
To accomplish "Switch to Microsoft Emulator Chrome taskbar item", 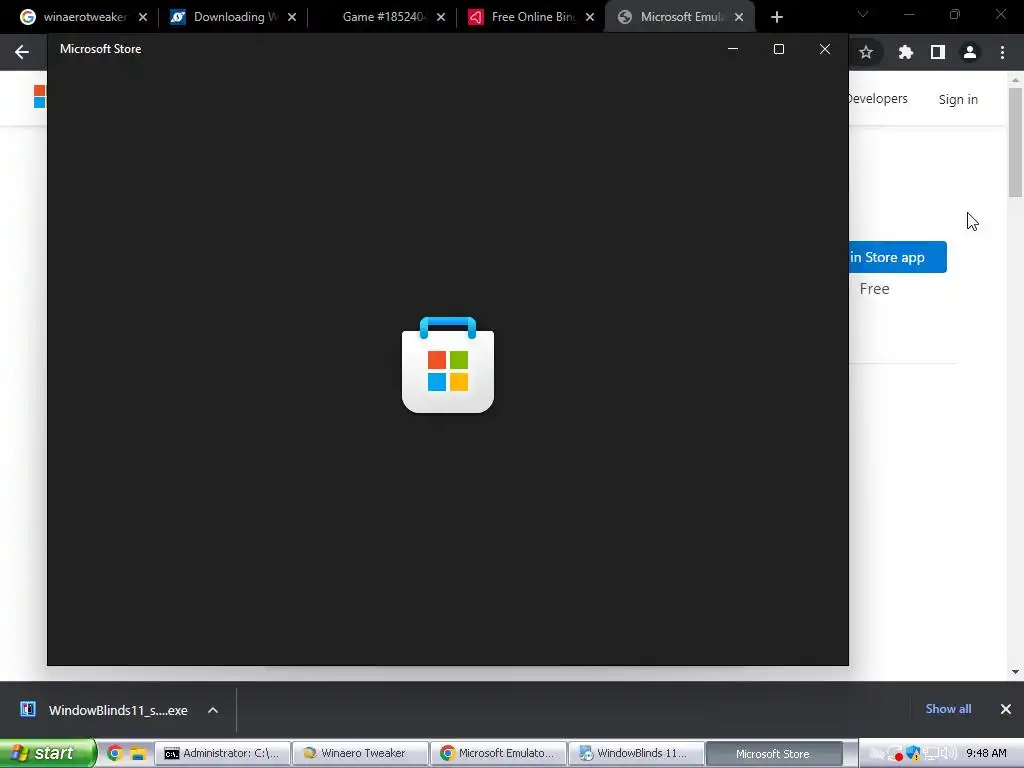I will tap(498, 753).
